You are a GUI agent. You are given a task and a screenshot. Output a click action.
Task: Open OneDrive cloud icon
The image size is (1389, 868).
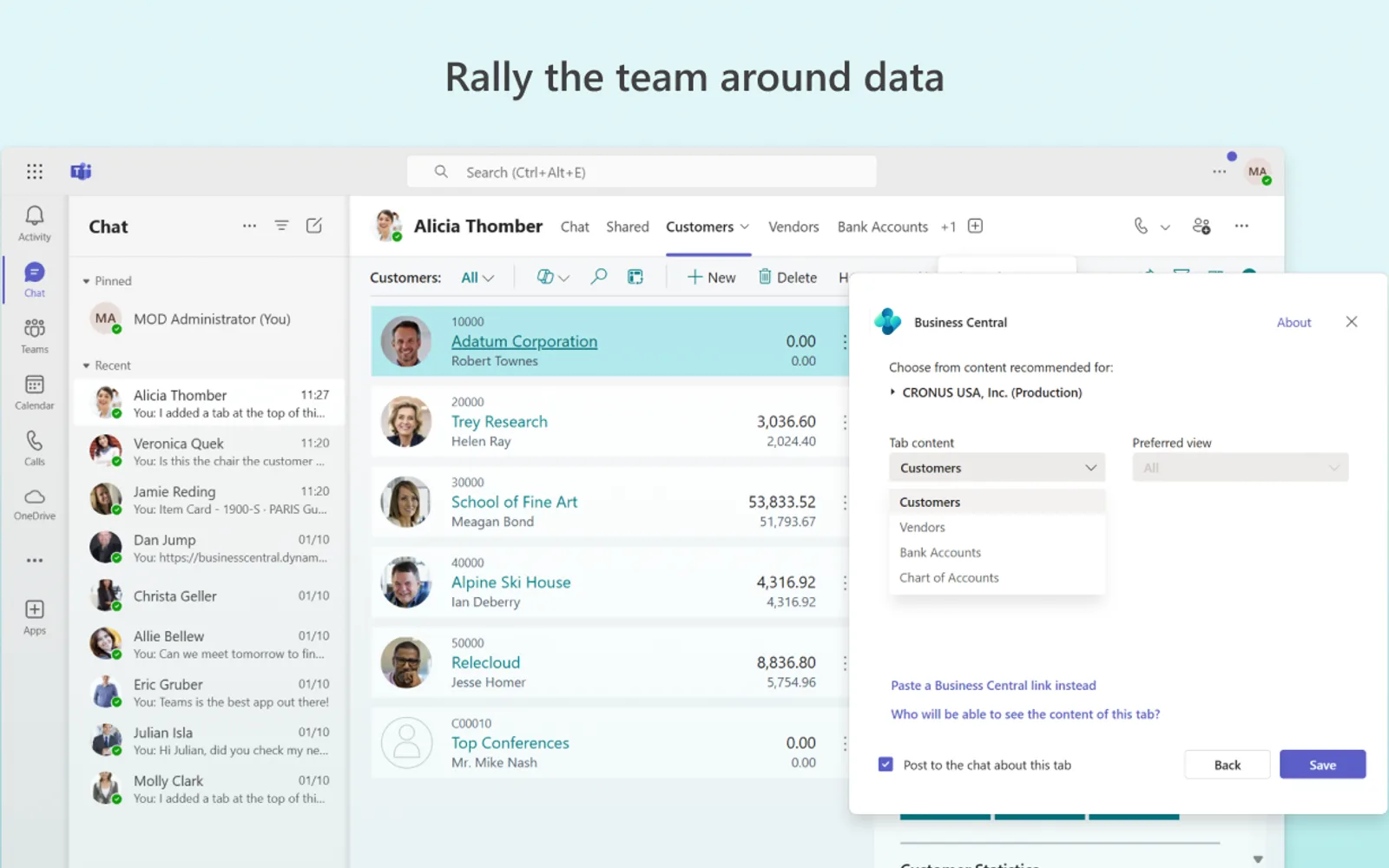point(35,503)
